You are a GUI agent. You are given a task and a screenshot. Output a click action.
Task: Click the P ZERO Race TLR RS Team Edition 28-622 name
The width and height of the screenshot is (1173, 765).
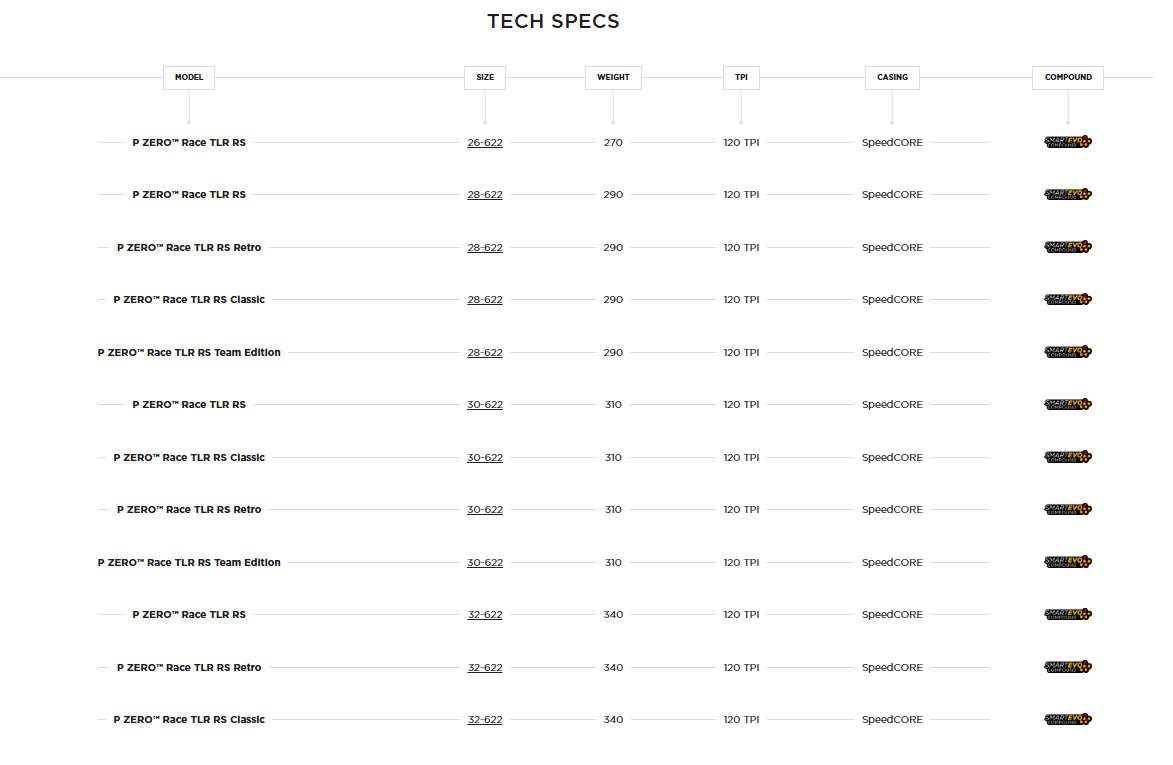[189, 353]
